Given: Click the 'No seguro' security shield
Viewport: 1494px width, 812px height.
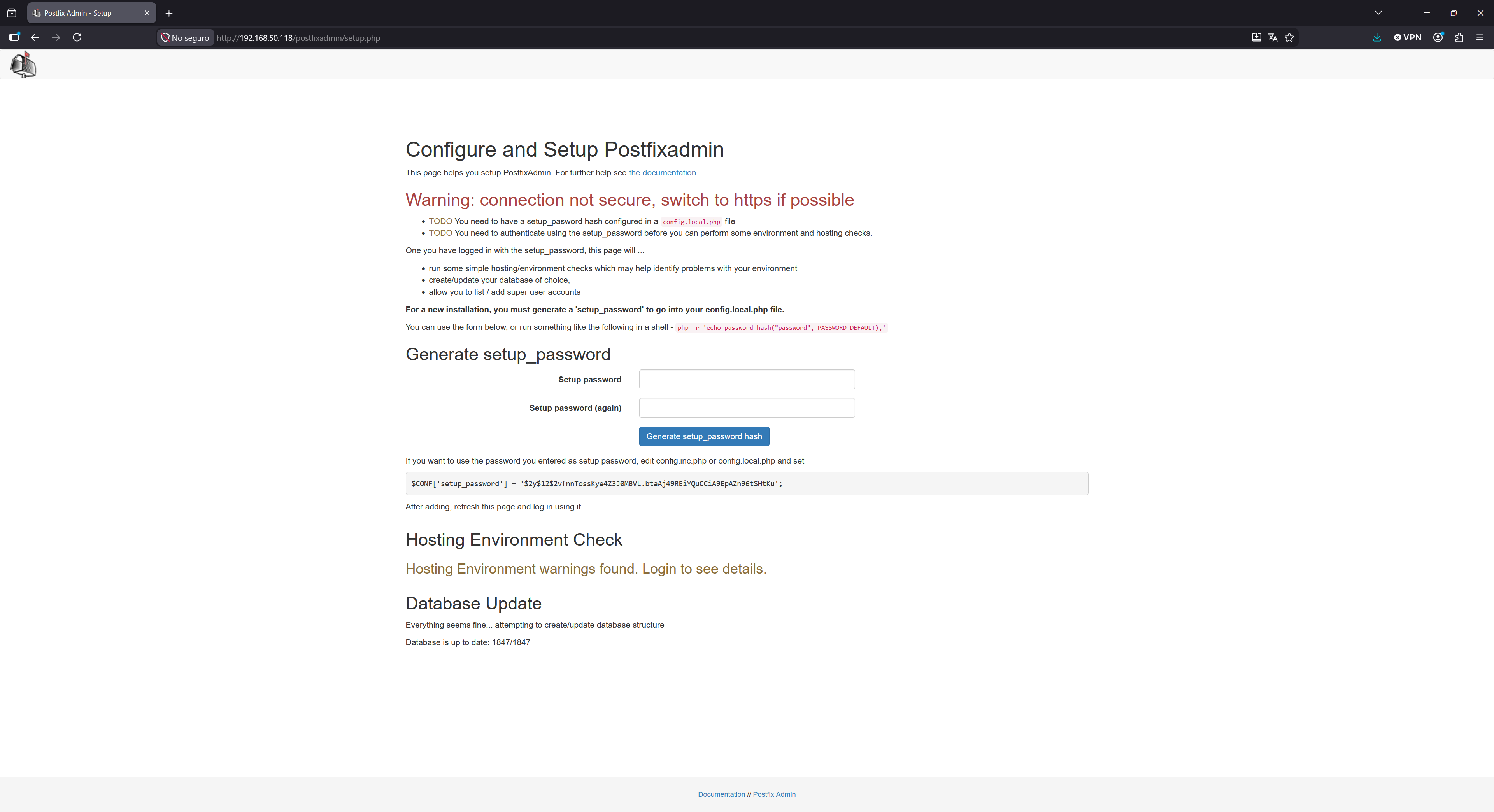Looking at the screenshot, I should coord(185,38).
